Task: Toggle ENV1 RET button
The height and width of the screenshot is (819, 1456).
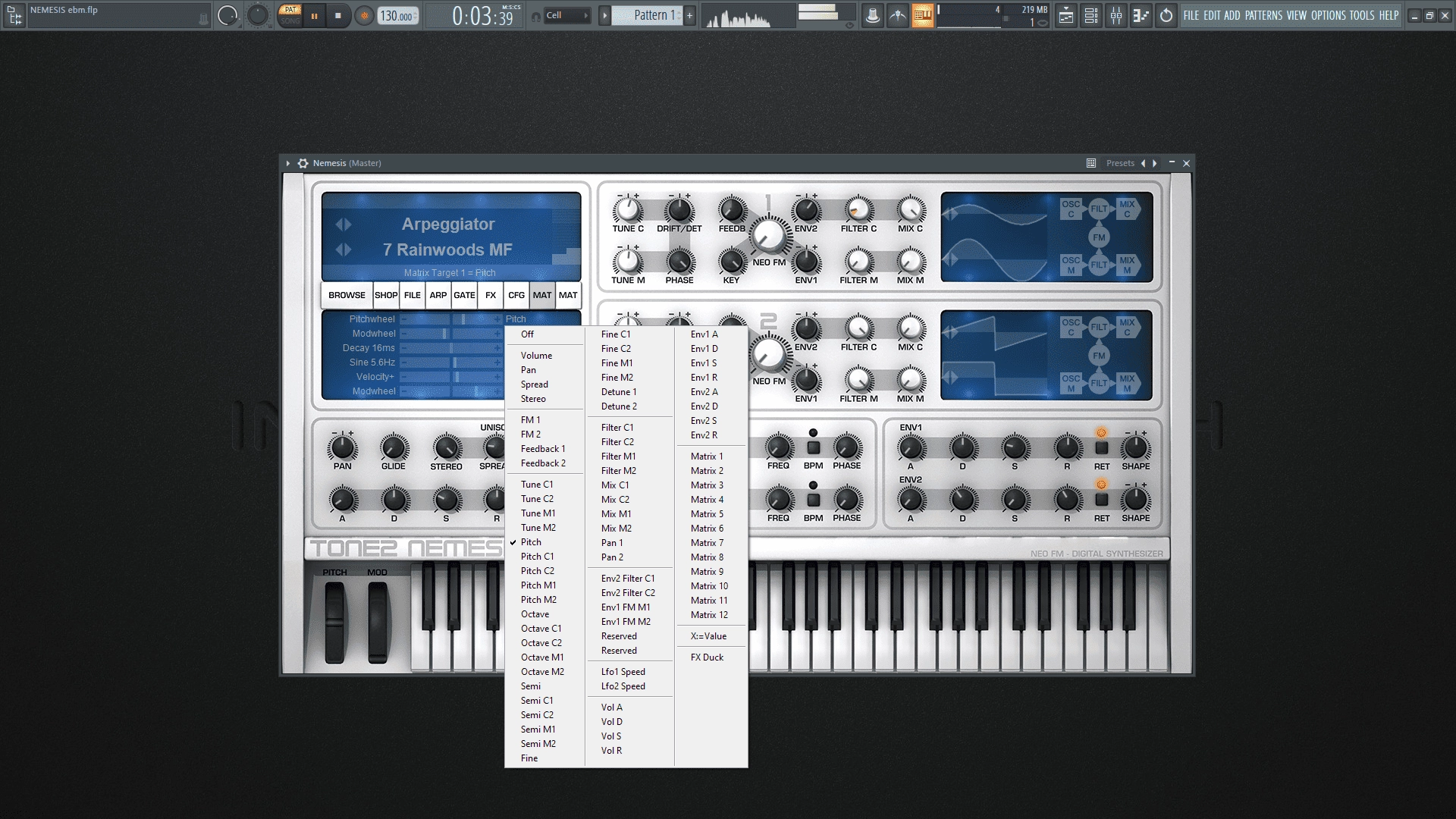Action: [1102, 448]
